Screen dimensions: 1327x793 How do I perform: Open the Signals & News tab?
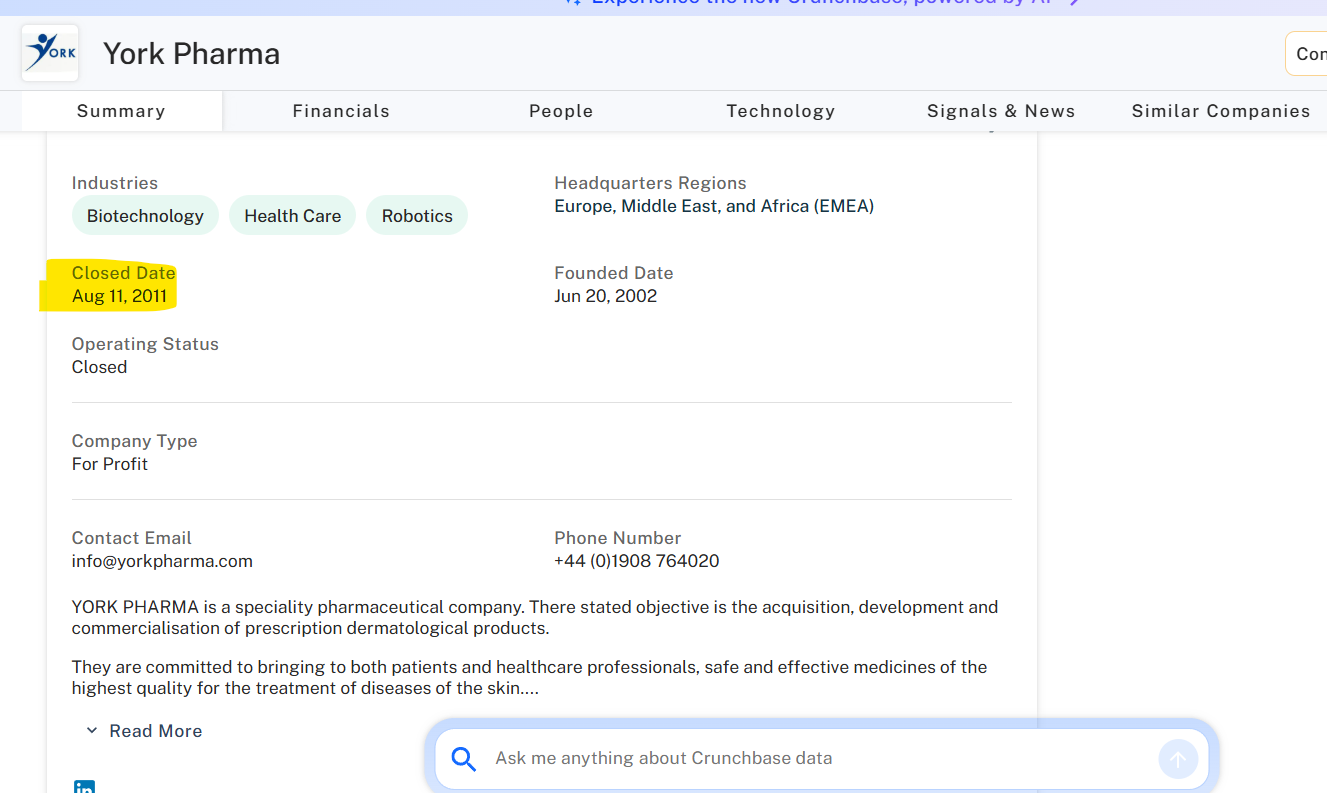tap(1001, 111)
